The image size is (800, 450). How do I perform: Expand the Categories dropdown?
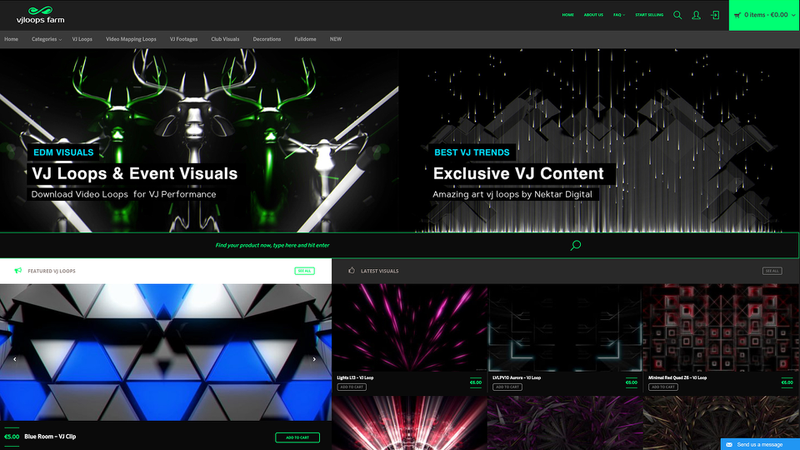[46, 39]
